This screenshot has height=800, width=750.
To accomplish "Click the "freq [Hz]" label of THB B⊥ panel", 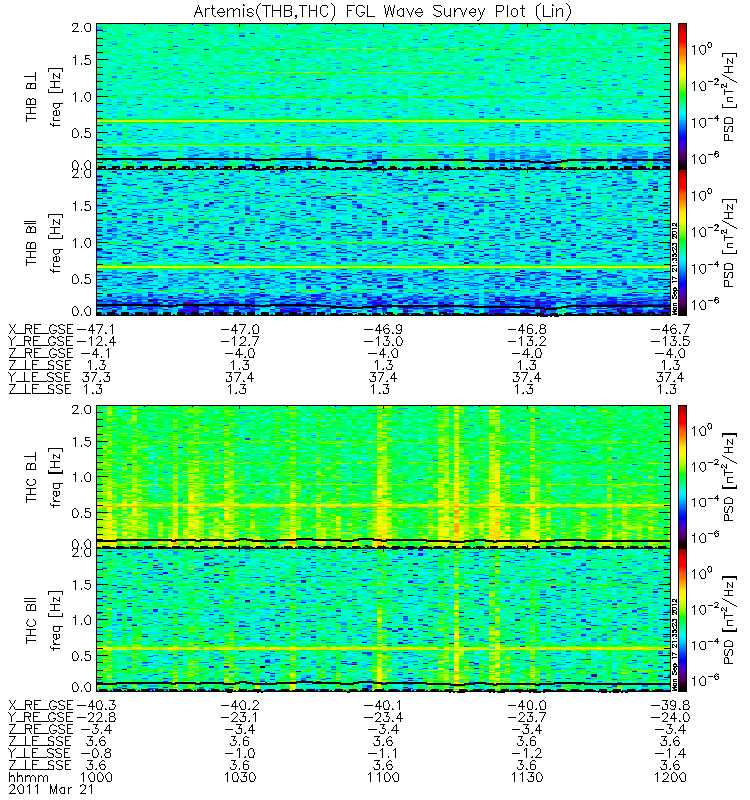I will tap(56, 96).
